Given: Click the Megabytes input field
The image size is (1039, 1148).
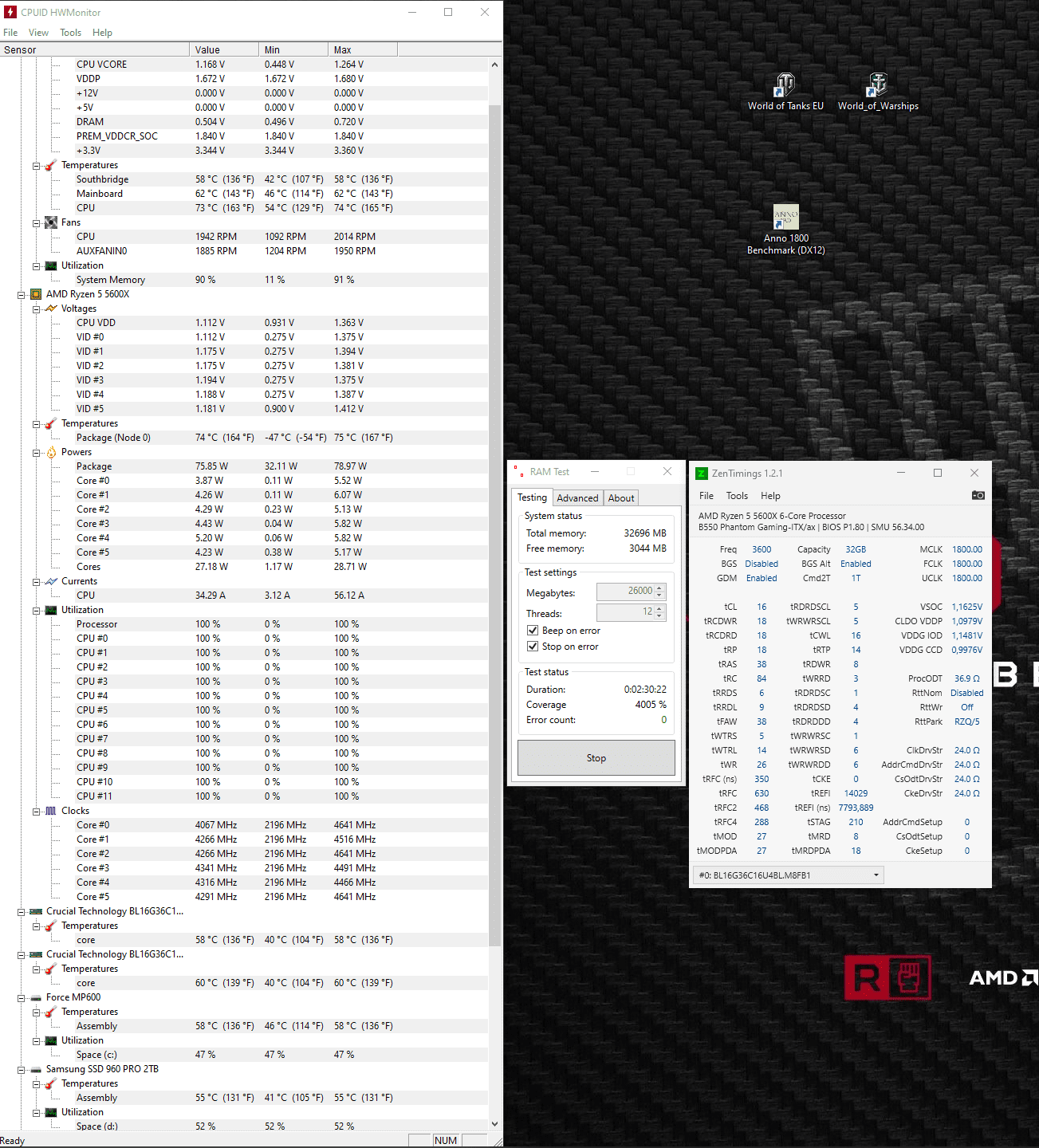Looking at the screenshot, I should pyautogui.click(x=626, y=591).
